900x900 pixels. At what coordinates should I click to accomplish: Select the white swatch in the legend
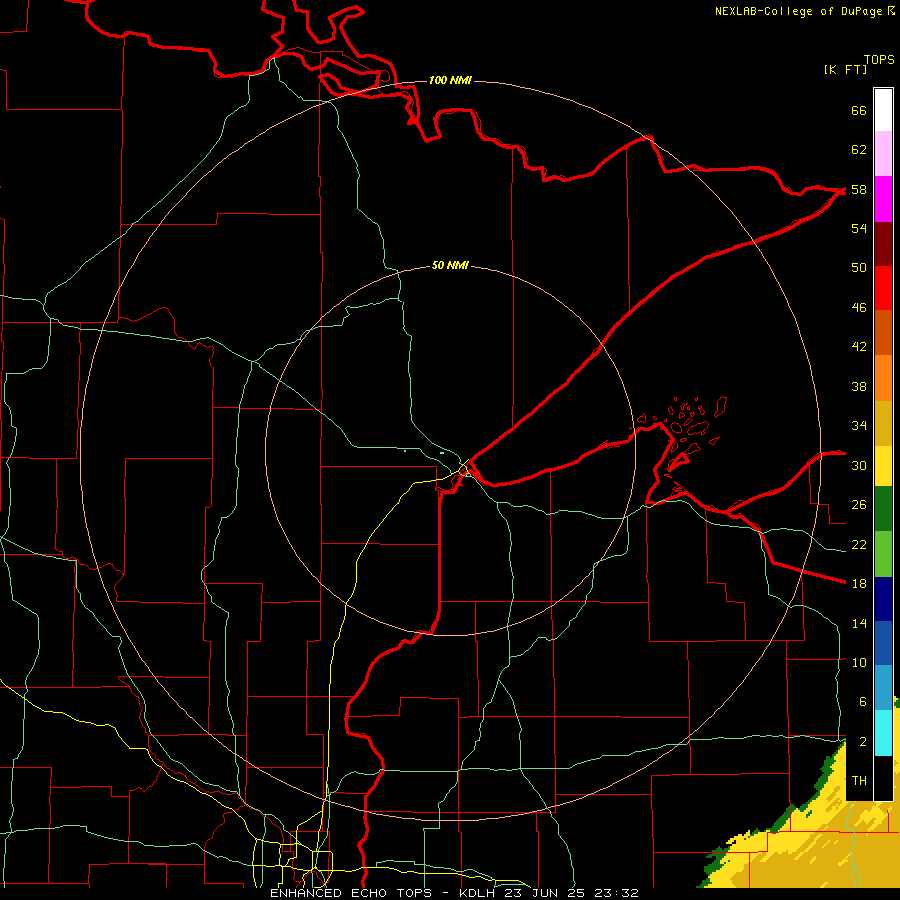pyautogui.click(x=883, y=110)
